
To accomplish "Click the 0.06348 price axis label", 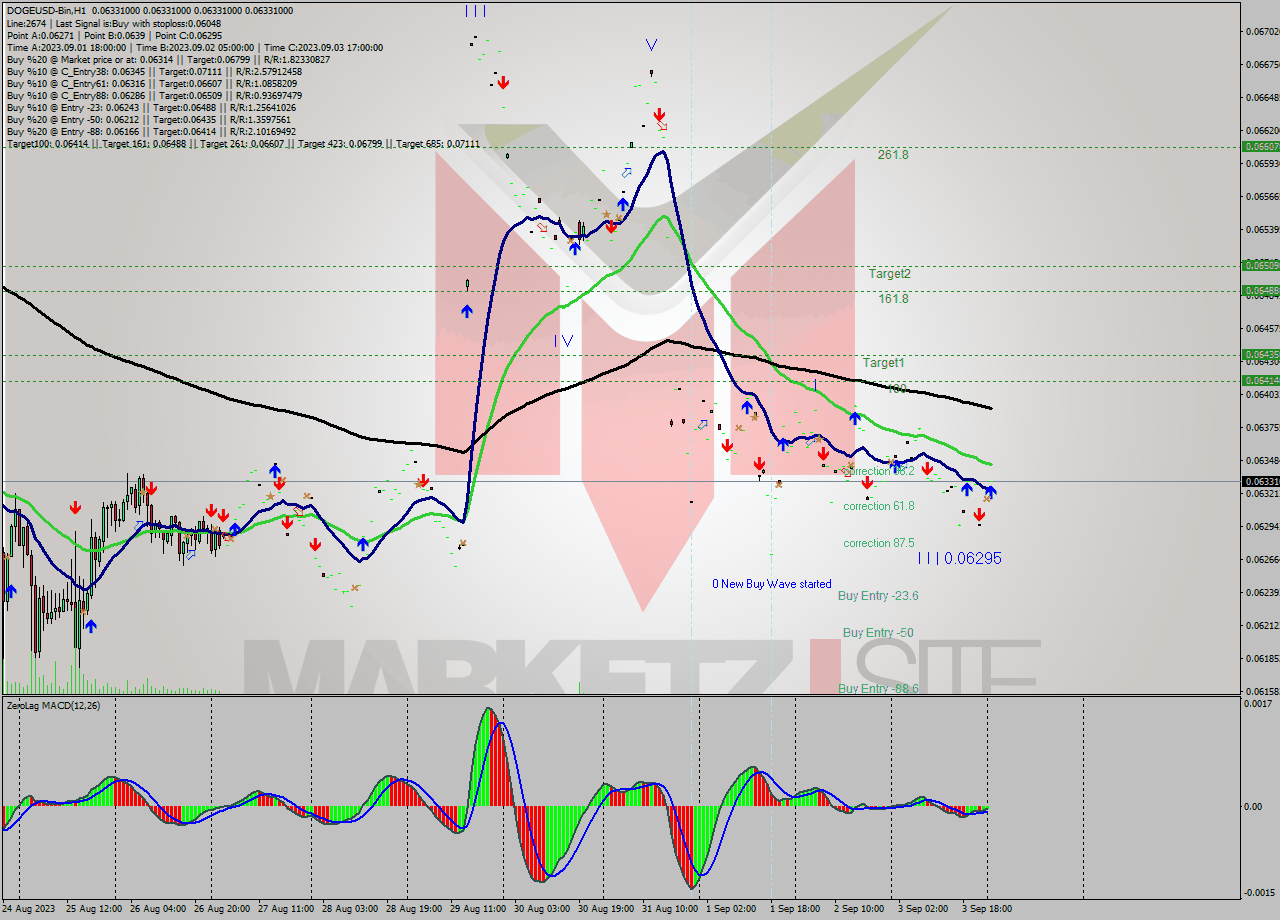I will click(x=1261, y=460).
